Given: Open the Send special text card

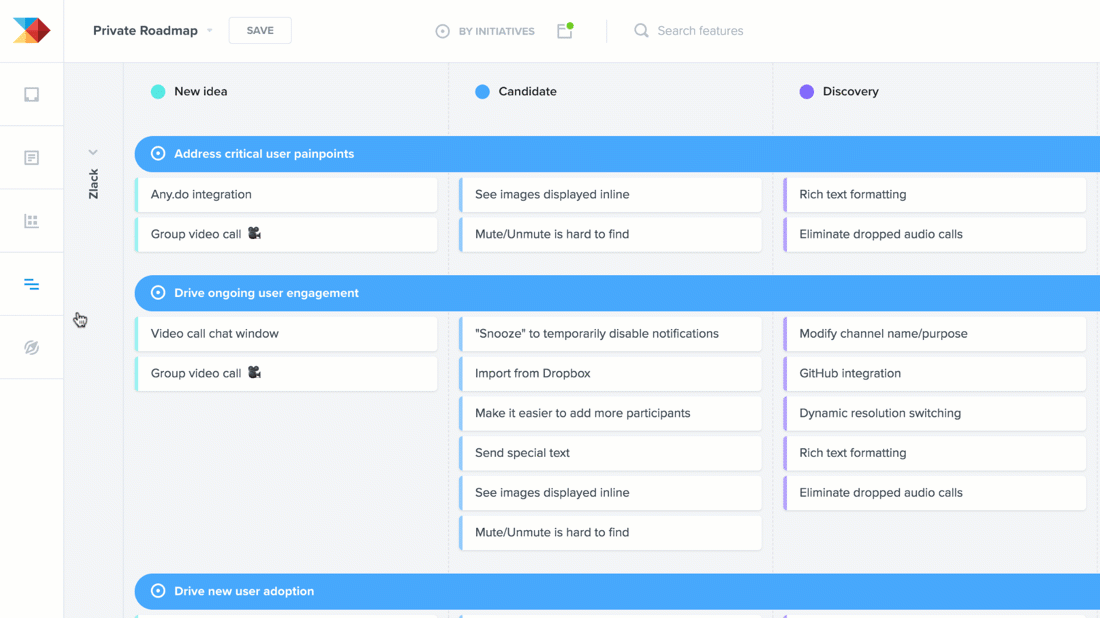Looking at the screenshot, I should point(610,453).
